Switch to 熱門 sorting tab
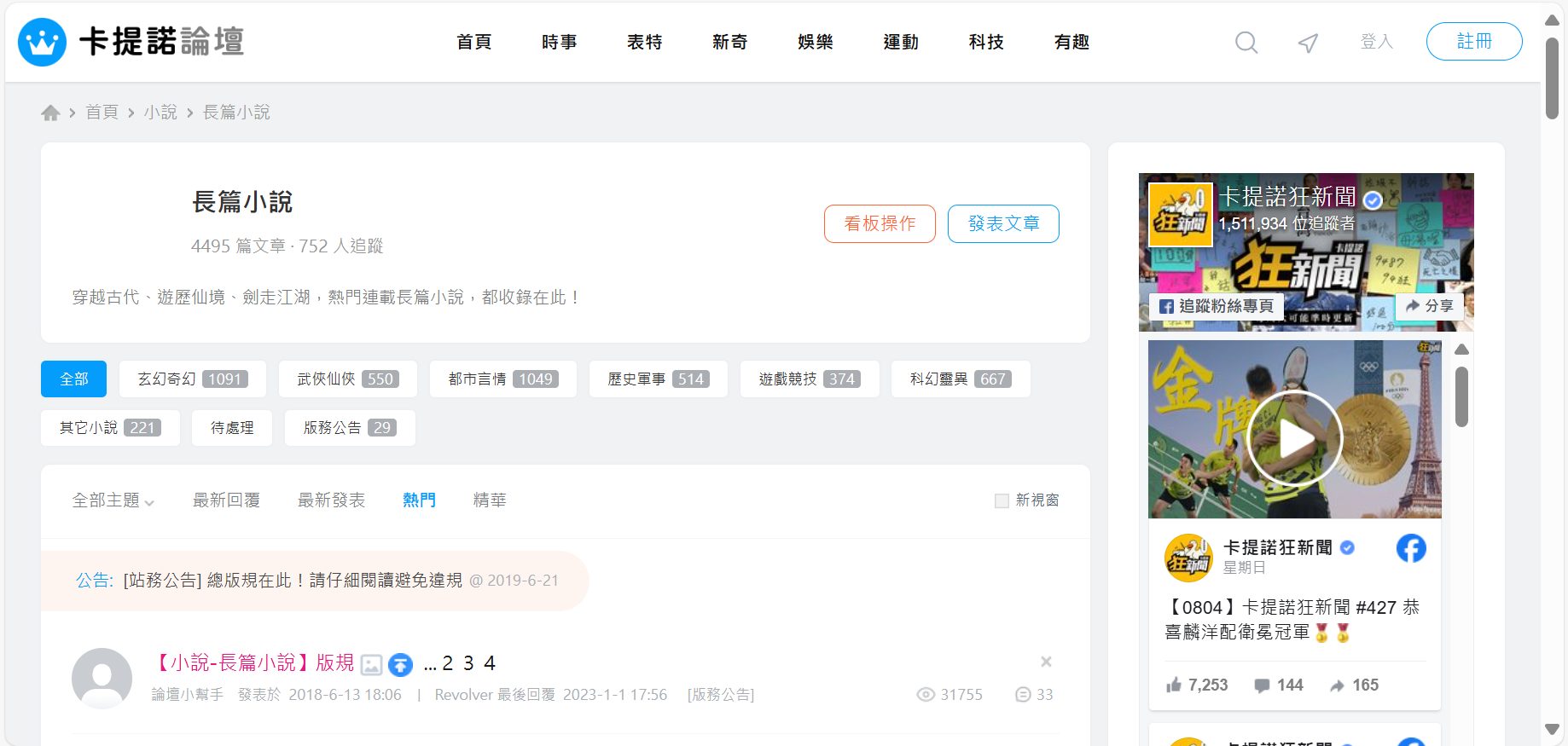Viewport: 1568px width, 746px height. [419, 500]
